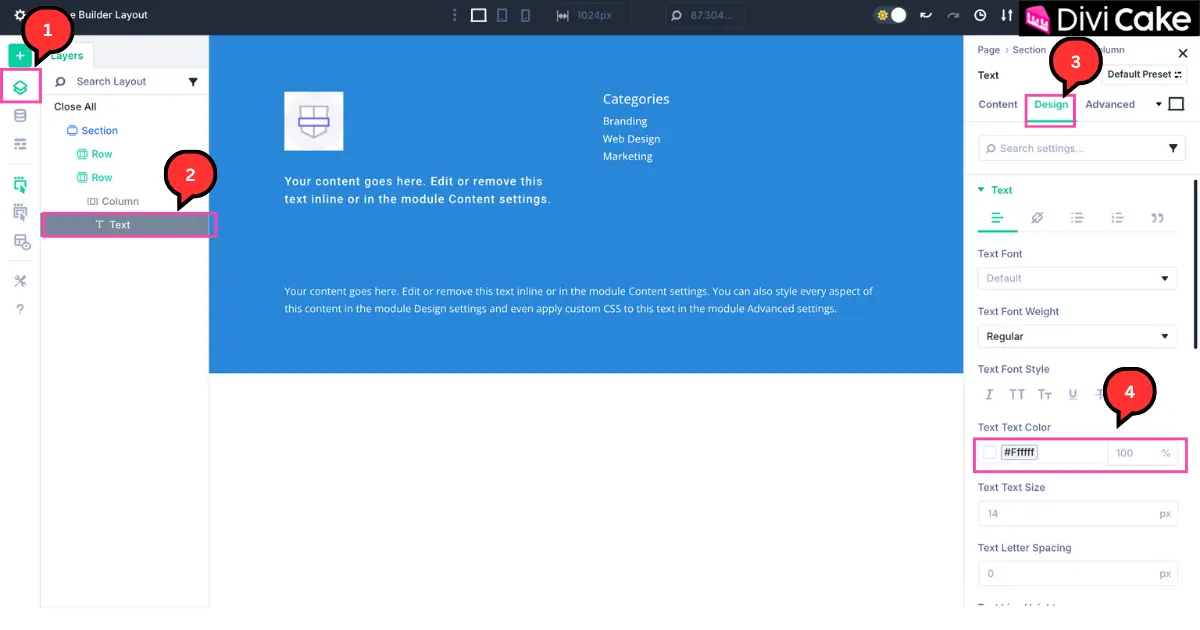This screenshot has width=1200, height=630.
Task: Click the undo arrow in the top bar
Action: 926,15
